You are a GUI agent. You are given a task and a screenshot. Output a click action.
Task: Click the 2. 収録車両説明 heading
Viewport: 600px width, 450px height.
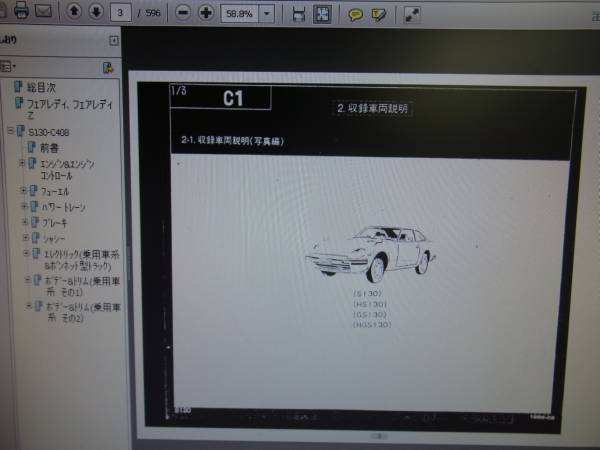tap(373, 109)
